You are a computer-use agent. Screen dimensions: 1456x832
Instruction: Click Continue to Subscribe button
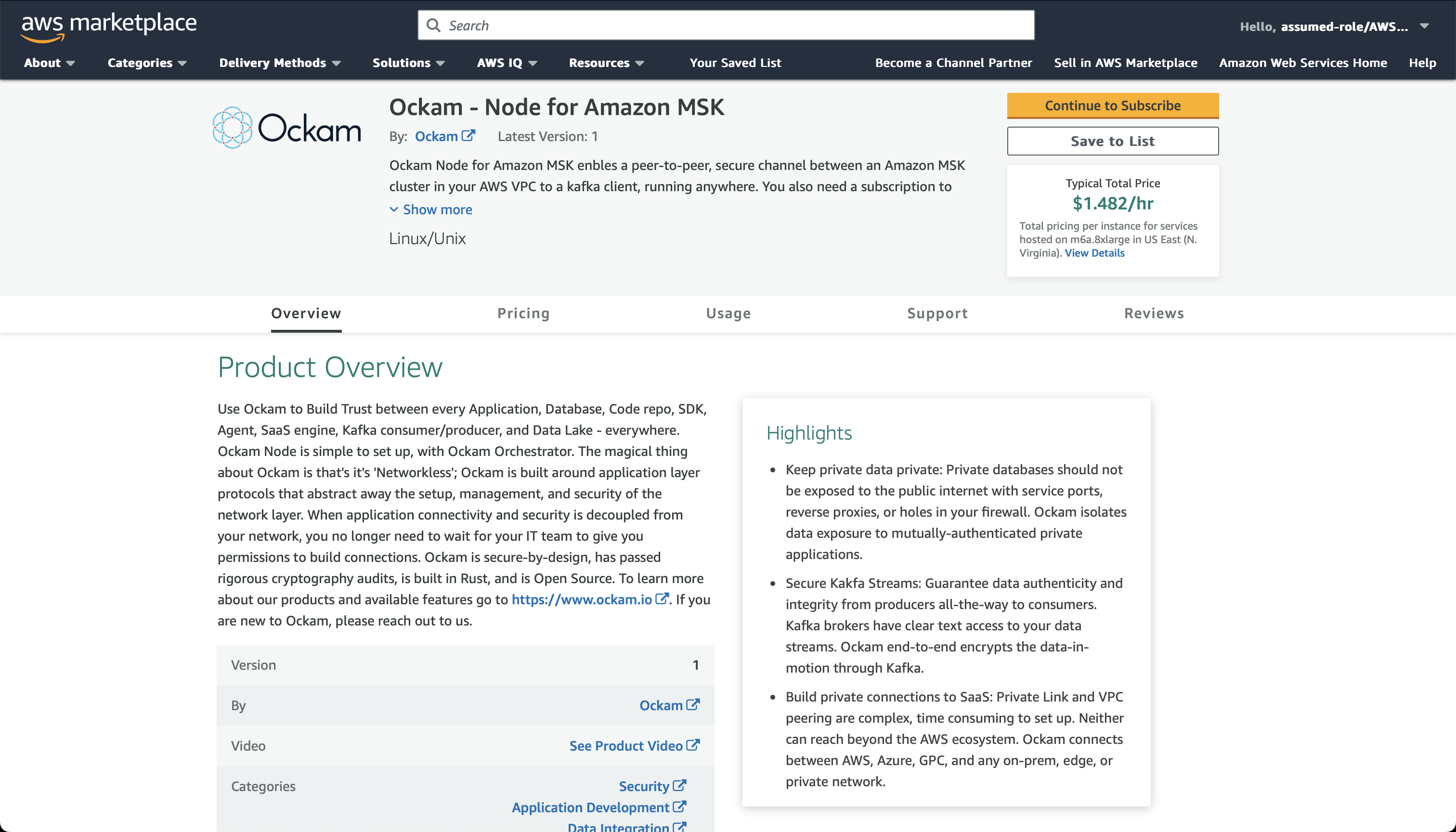point(1112,106)
